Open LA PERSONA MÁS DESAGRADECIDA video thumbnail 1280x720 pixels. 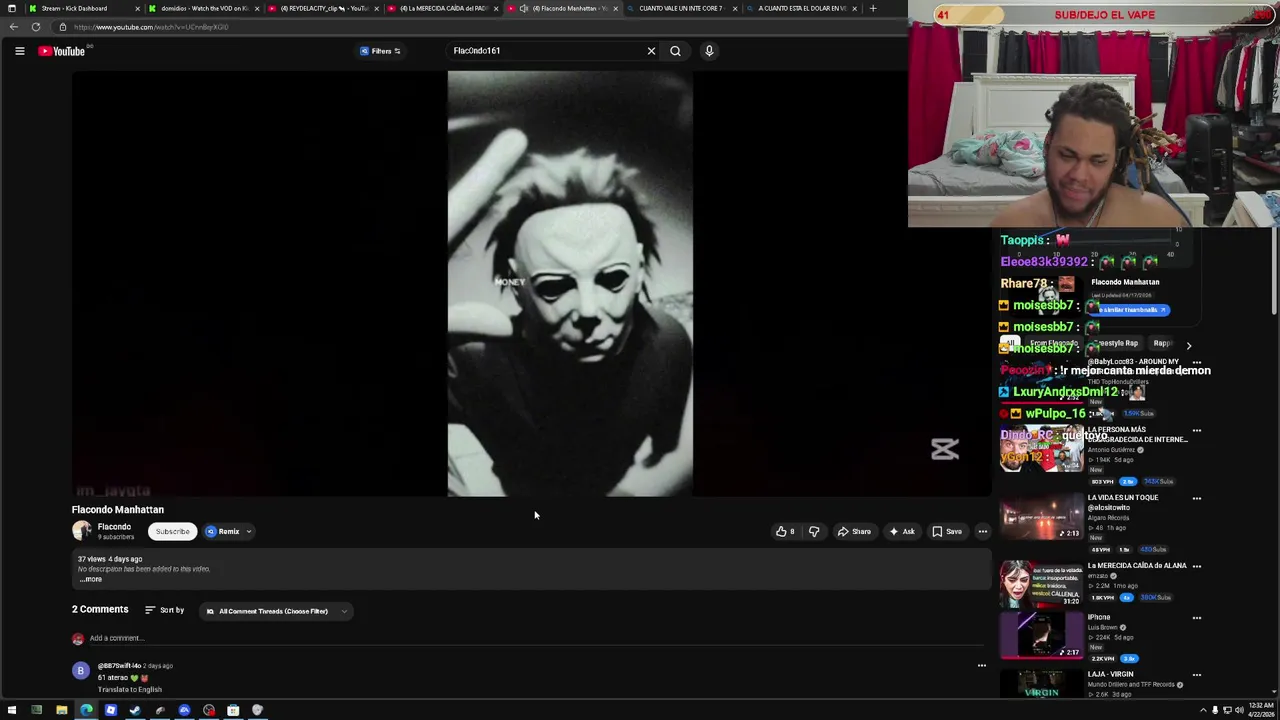[x=1041, y=449]
